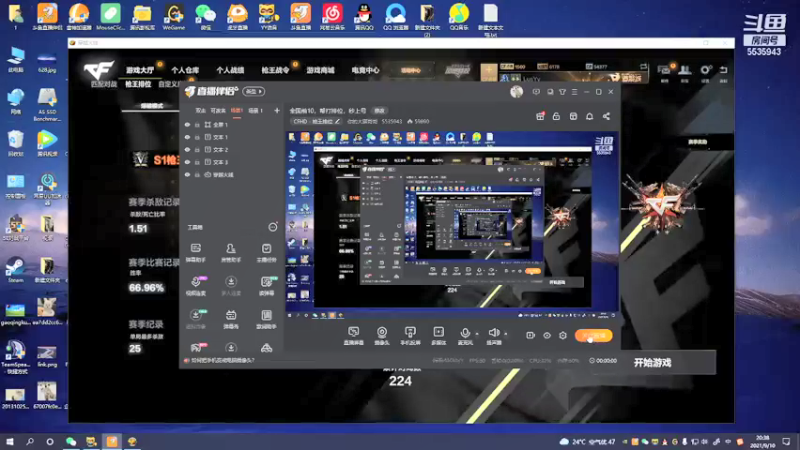This screenshot has height=450, width=800.
Task: Toggle visibility of the 全屏 1 source
Action: pyautogui.click(x=187, y=124)
